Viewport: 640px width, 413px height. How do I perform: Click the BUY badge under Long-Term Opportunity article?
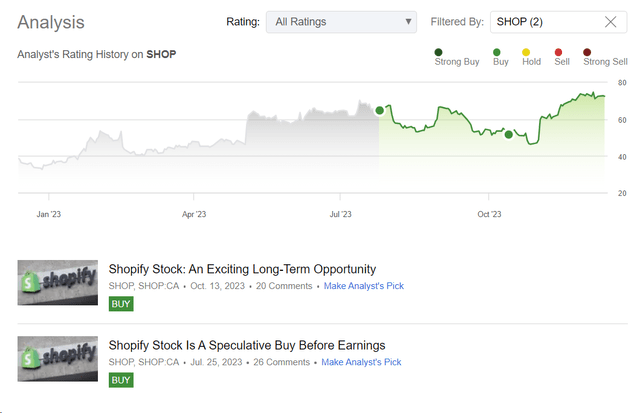pos(121,304)
